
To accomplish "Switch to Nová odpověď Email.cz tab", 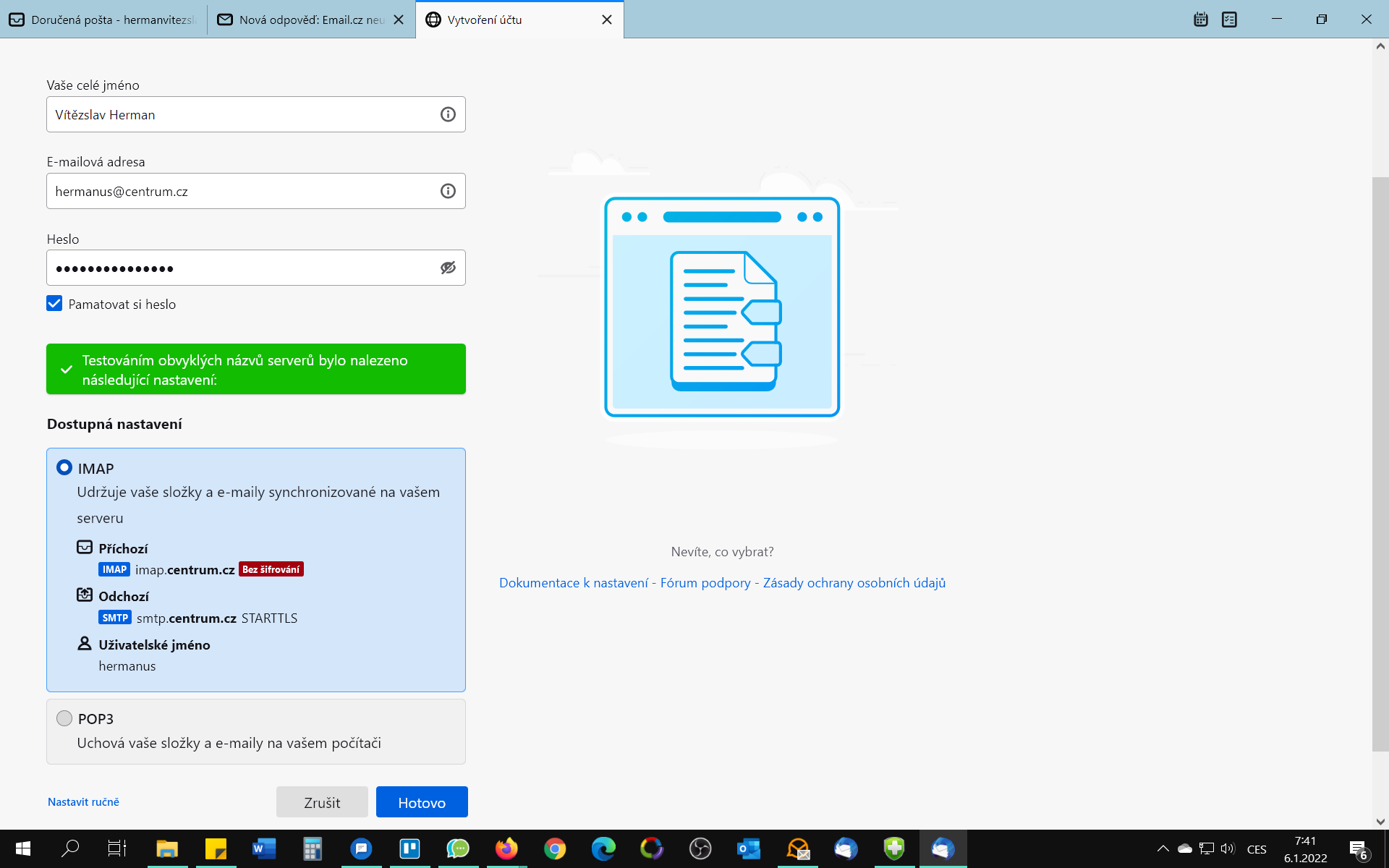I will coord(304,20).
